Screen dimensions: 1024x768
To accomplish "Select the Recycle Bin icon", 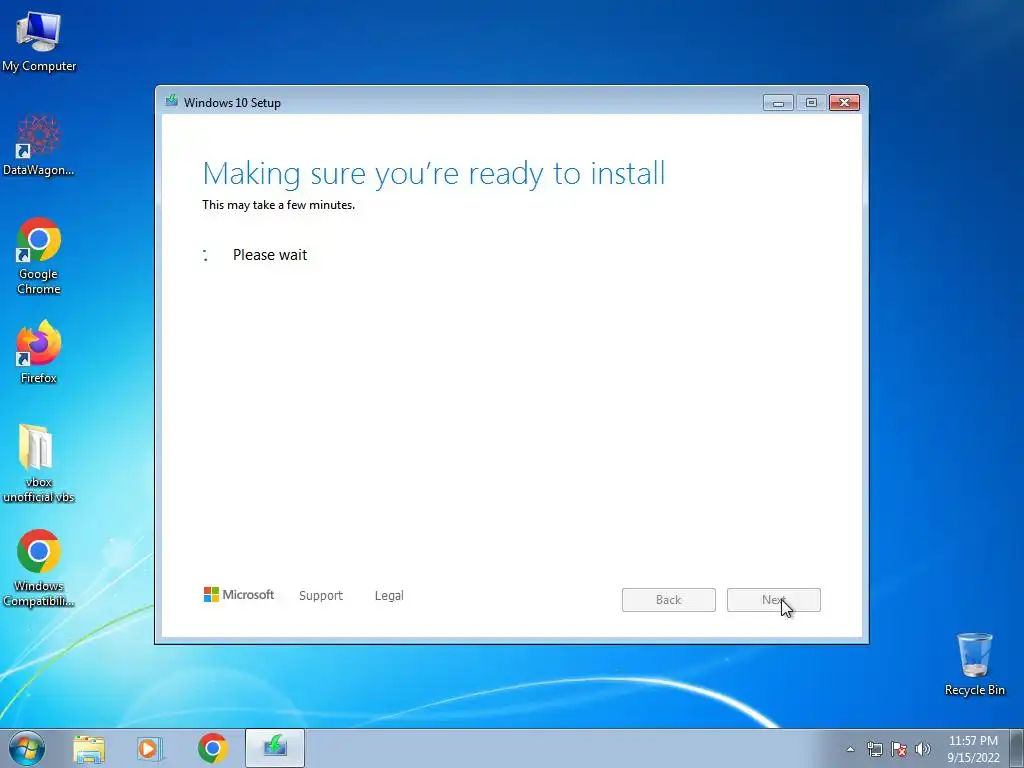I will pos(974,664).
